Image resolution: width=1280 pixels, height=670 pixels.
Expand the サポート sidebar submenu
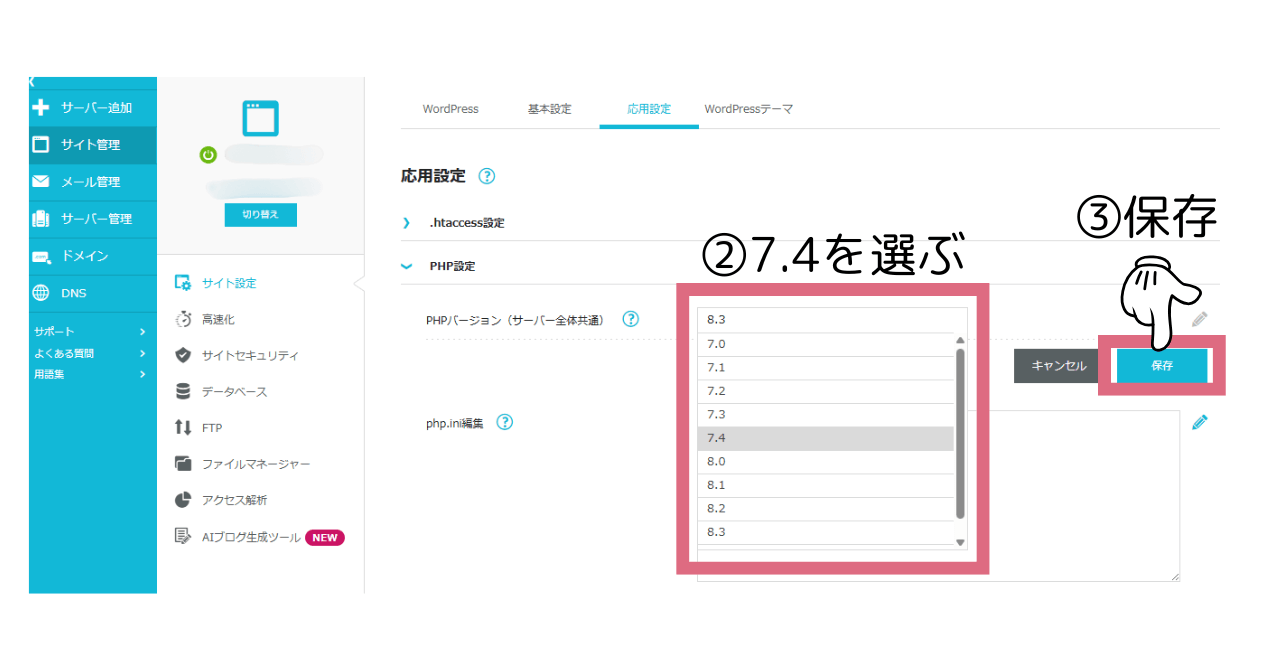[x=142, y=331]
